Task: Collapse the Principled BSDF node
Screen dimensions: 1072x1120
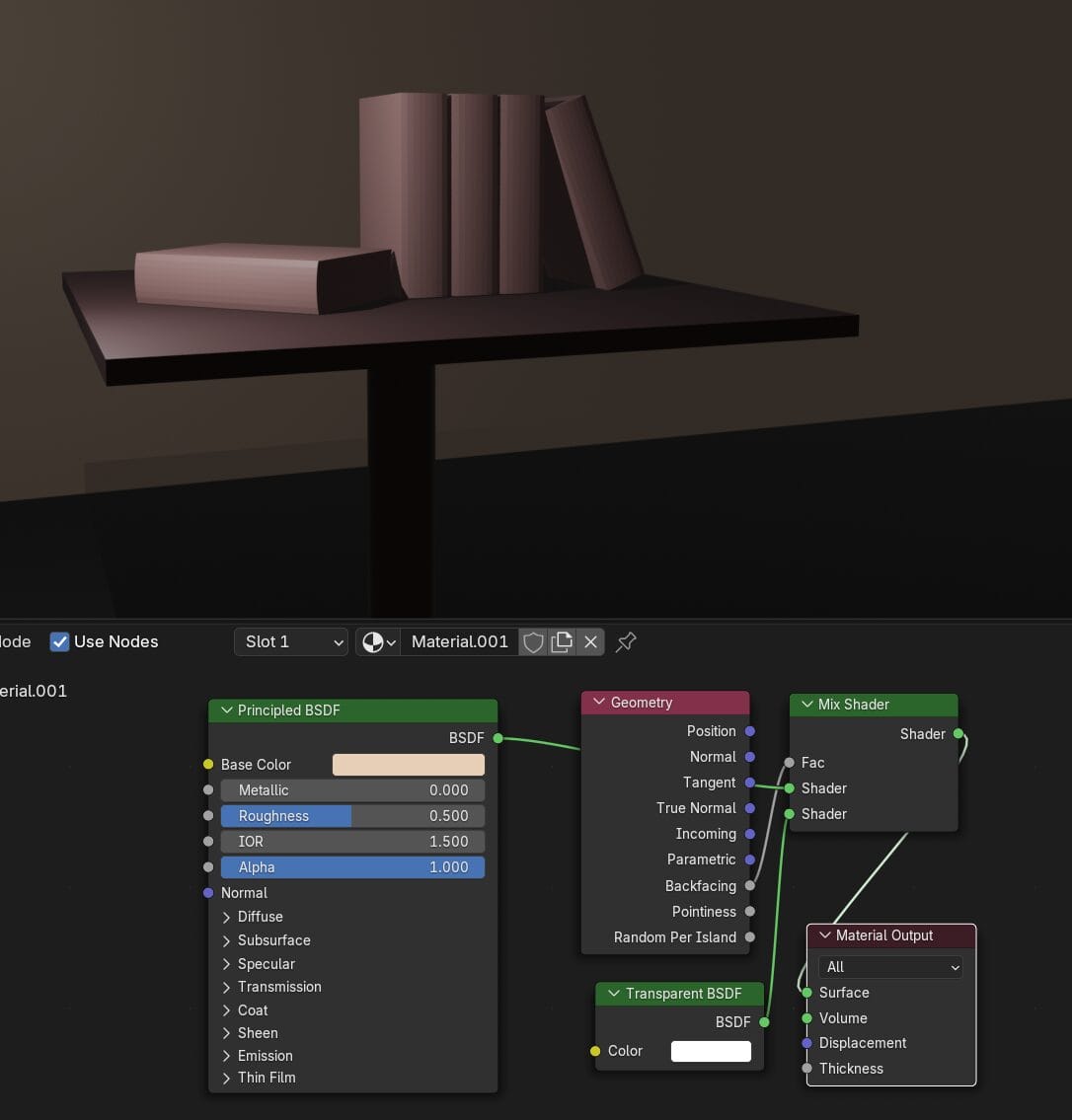Action: click(227, 710)
